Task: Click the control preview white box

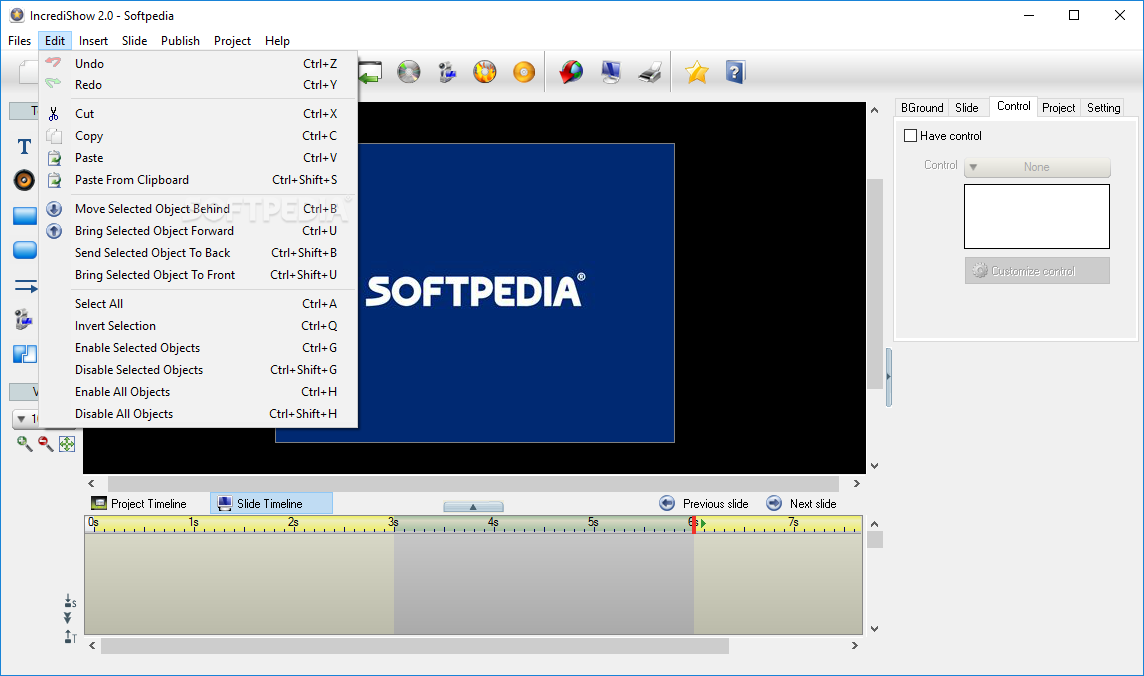Action: (x=1037, y=217)
